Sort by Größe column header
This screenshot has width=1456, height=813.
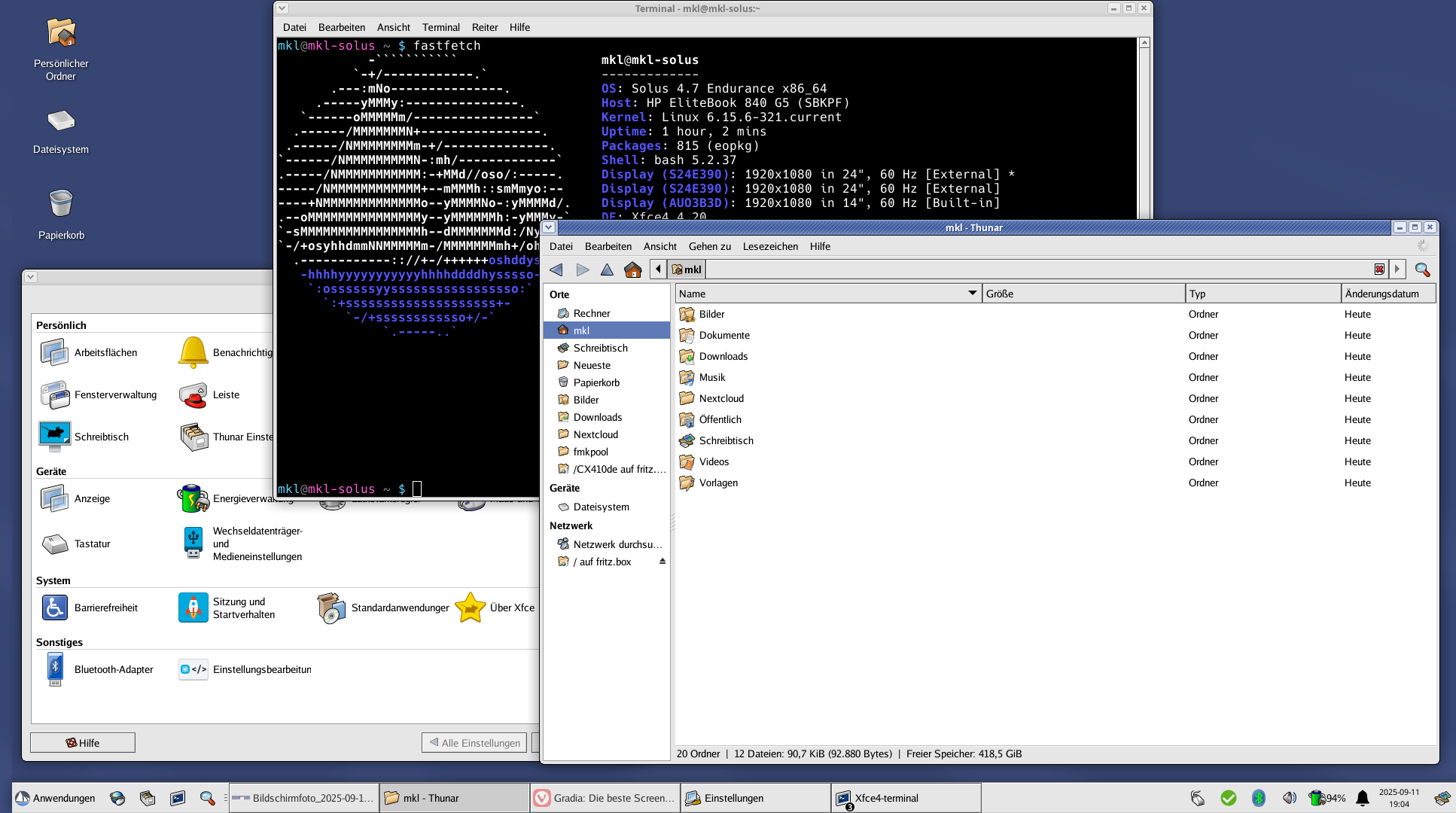point(1083,294)
